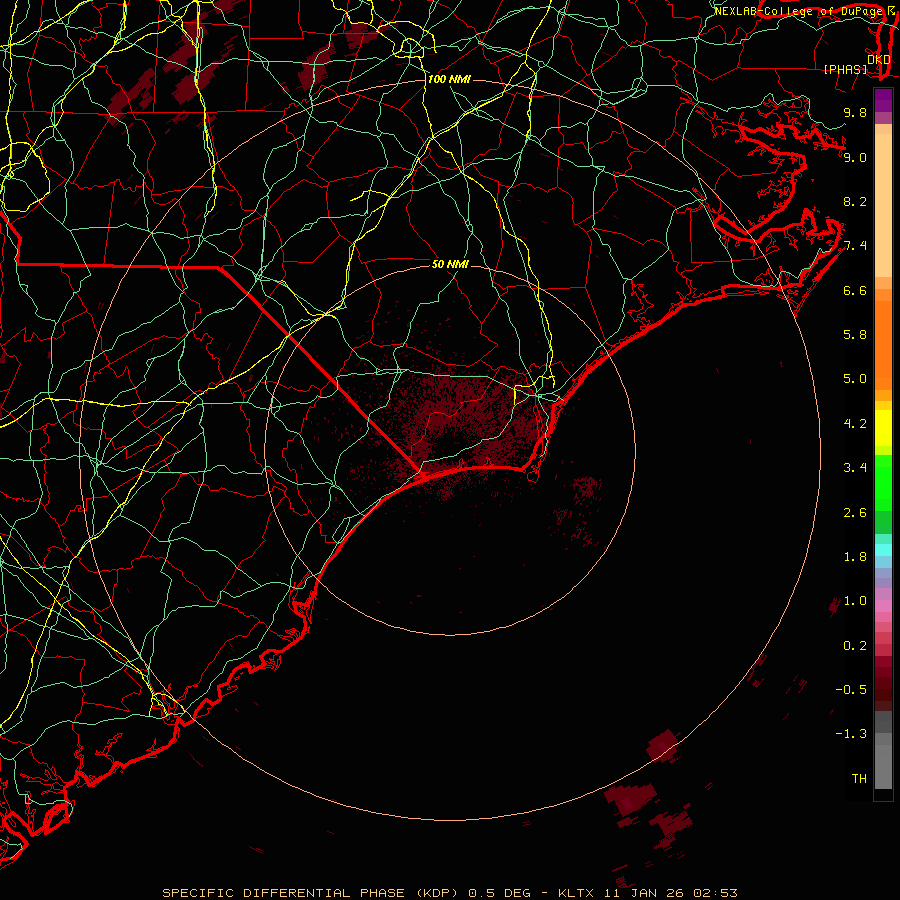
Task: Pick the yellow segment of the color bar
Action: 883,428
